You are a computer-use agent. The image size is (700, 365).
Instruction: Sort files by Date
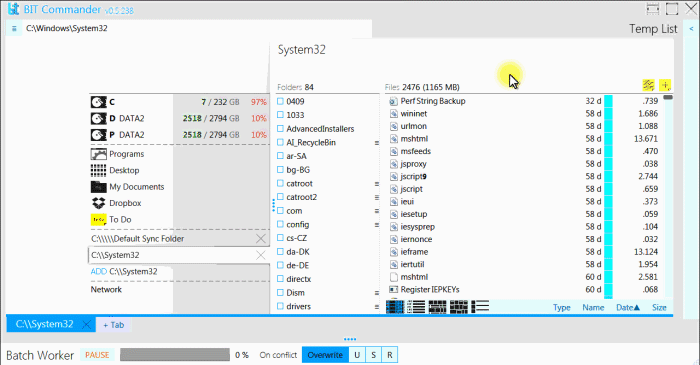click(628, 307)
